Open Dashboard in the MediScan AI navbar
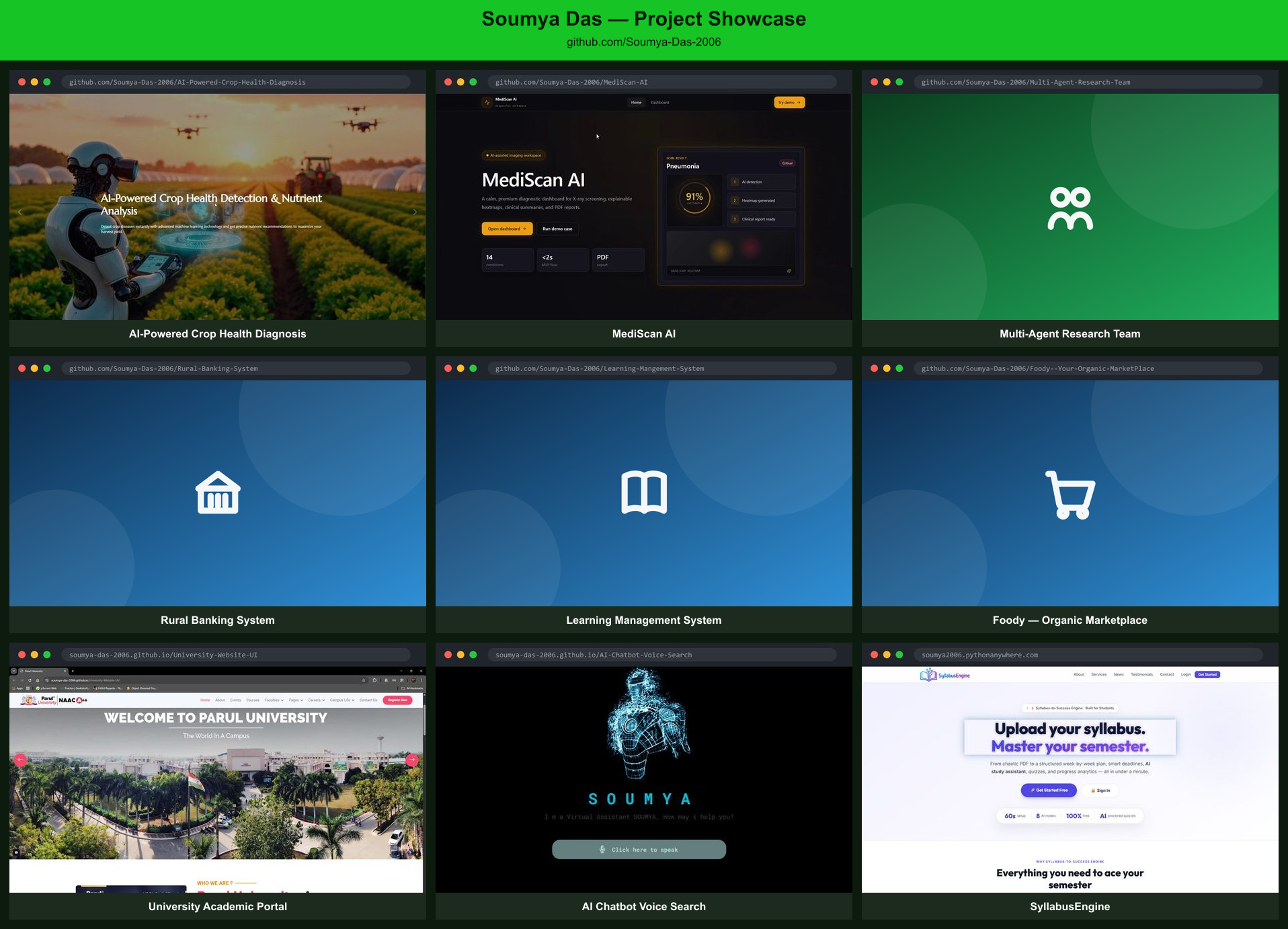 [659, 102]
